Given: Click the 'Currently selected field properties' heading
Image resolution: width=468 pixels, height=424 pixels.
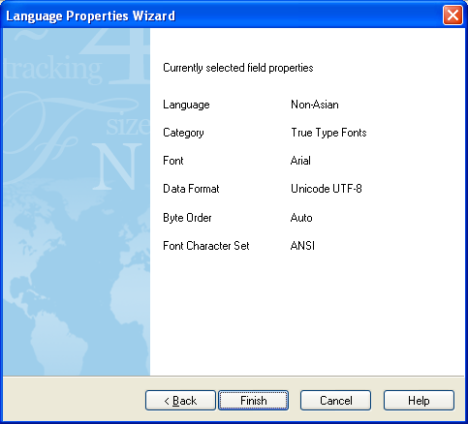Looking at the screenshot, I should (238, 68).
